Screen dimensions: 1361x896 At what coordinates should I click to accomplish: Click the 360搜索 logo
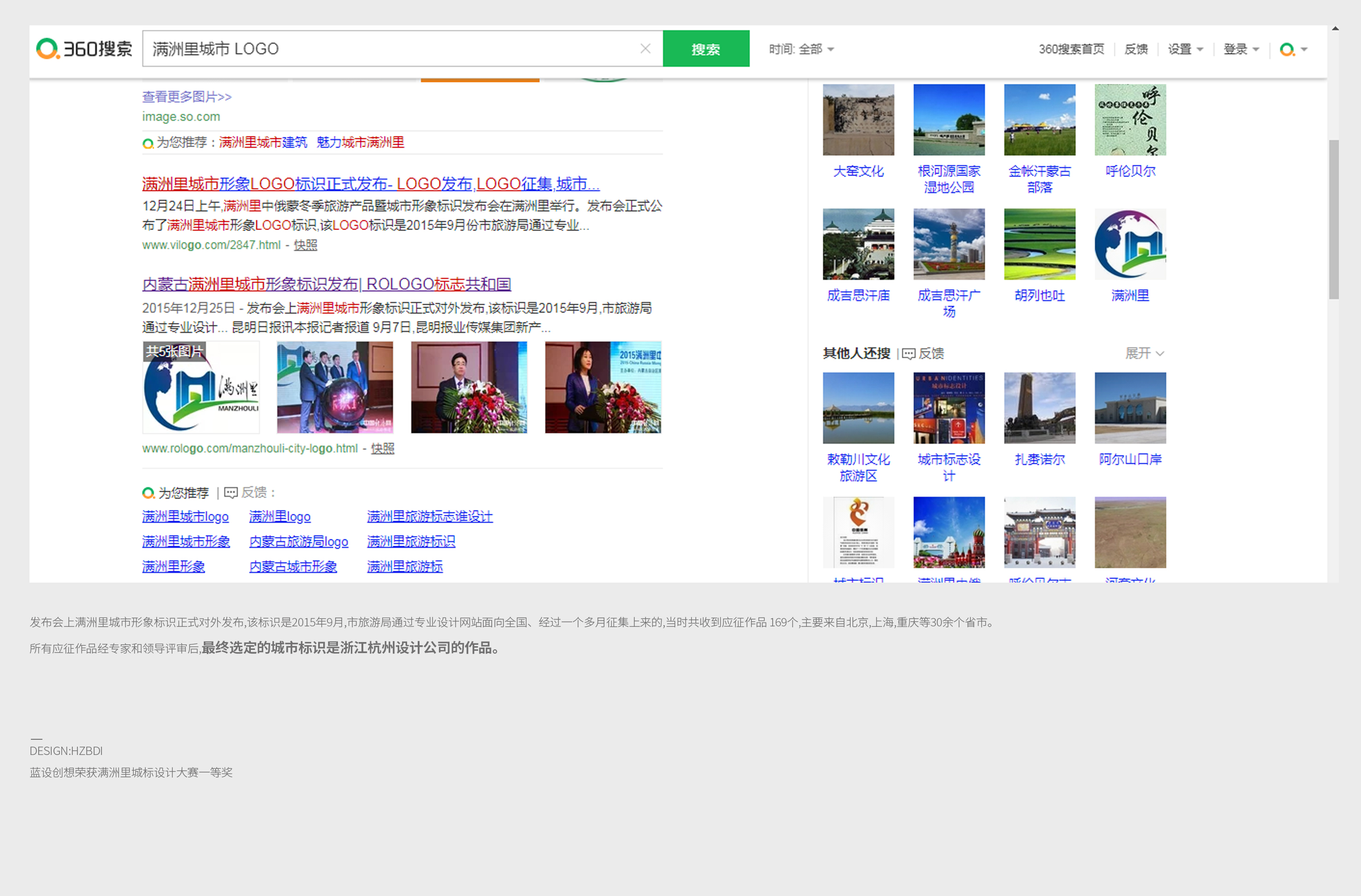pos(84,48)
